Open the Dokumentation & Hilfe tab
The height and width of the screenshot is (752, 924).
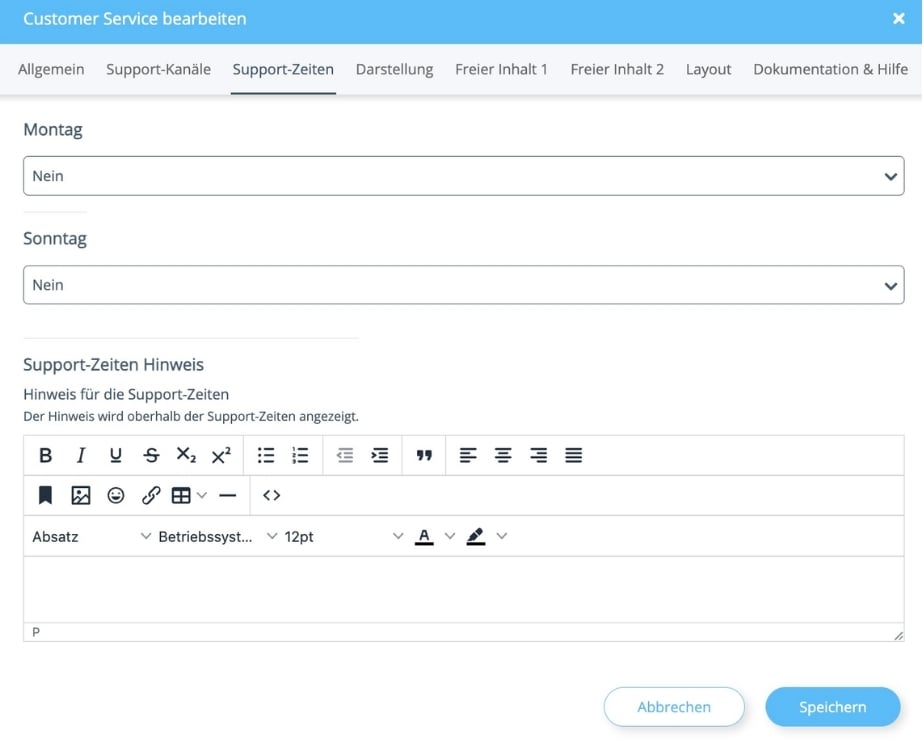[830, 70]
